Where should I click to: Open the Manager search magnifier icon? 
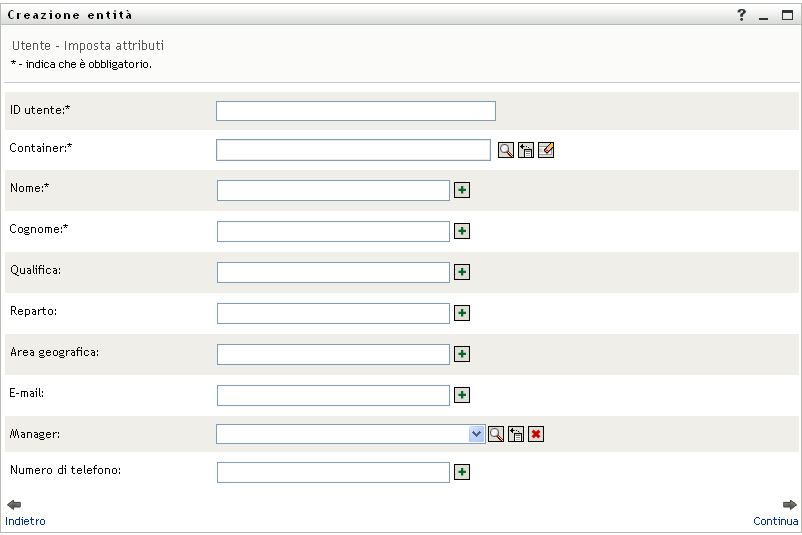(496, 434)
